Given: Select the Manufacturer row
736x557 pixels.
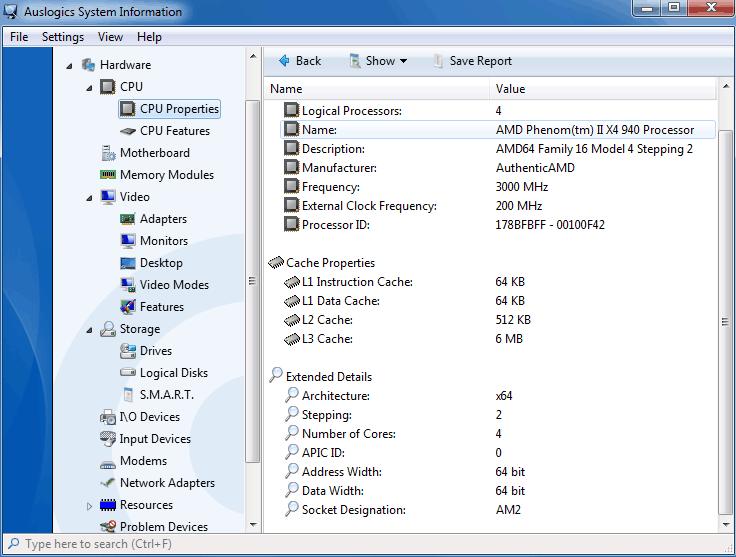Looking at the screenshot, I should click(498, 168).
